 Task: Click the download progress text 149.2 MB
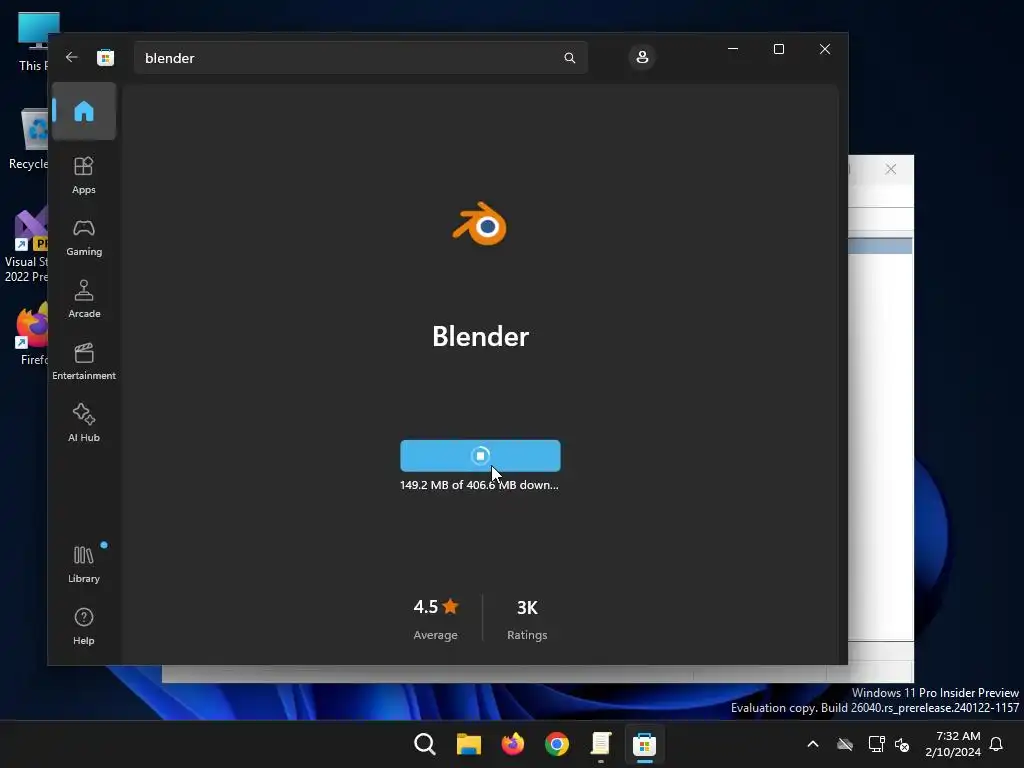pyautogui.click(x=479, y=485)
